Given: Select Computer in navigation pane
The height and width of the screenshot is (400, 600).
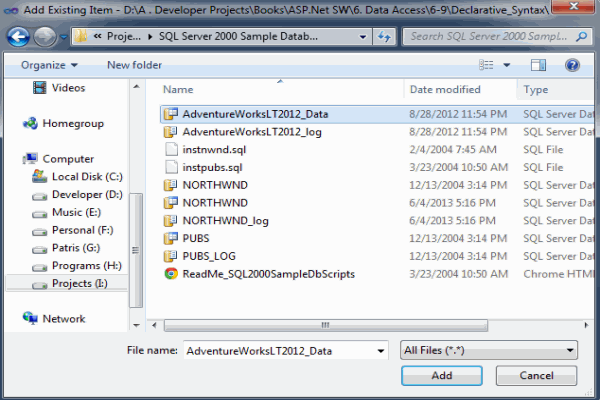Looking at the screenshot, I should pos(68,159).
